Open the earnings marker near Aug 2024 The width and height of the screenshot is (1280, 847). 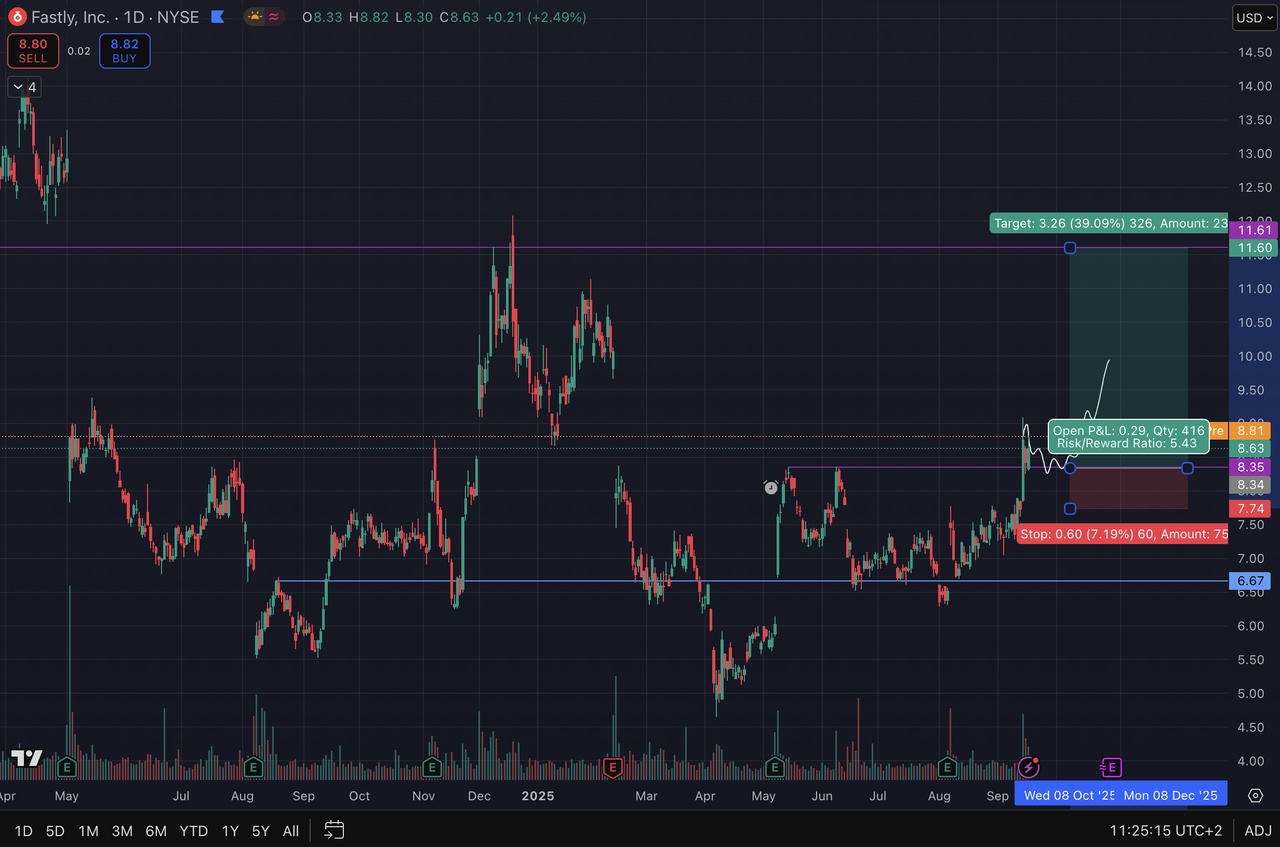[253, 767]
